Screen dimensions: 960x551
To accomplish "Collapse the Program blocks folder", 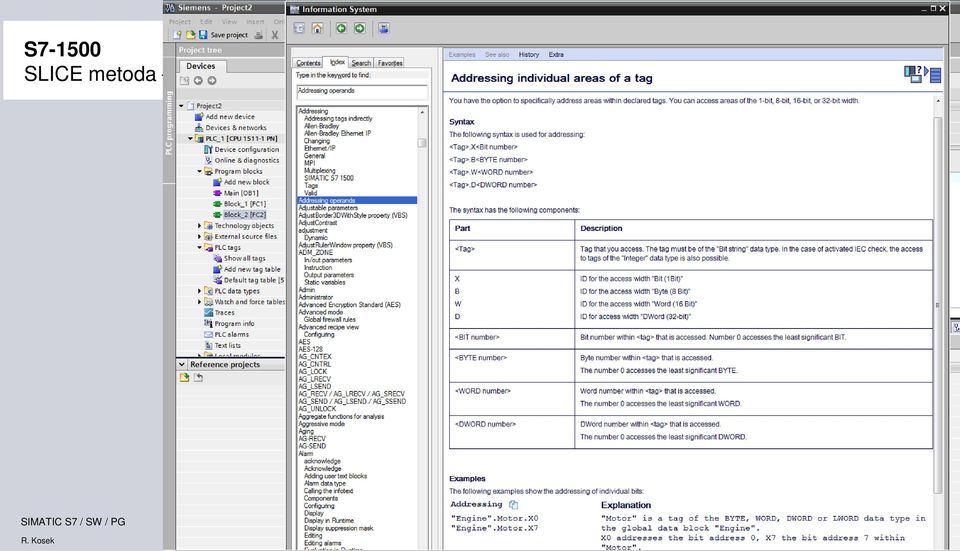I will tap(200, 171).
